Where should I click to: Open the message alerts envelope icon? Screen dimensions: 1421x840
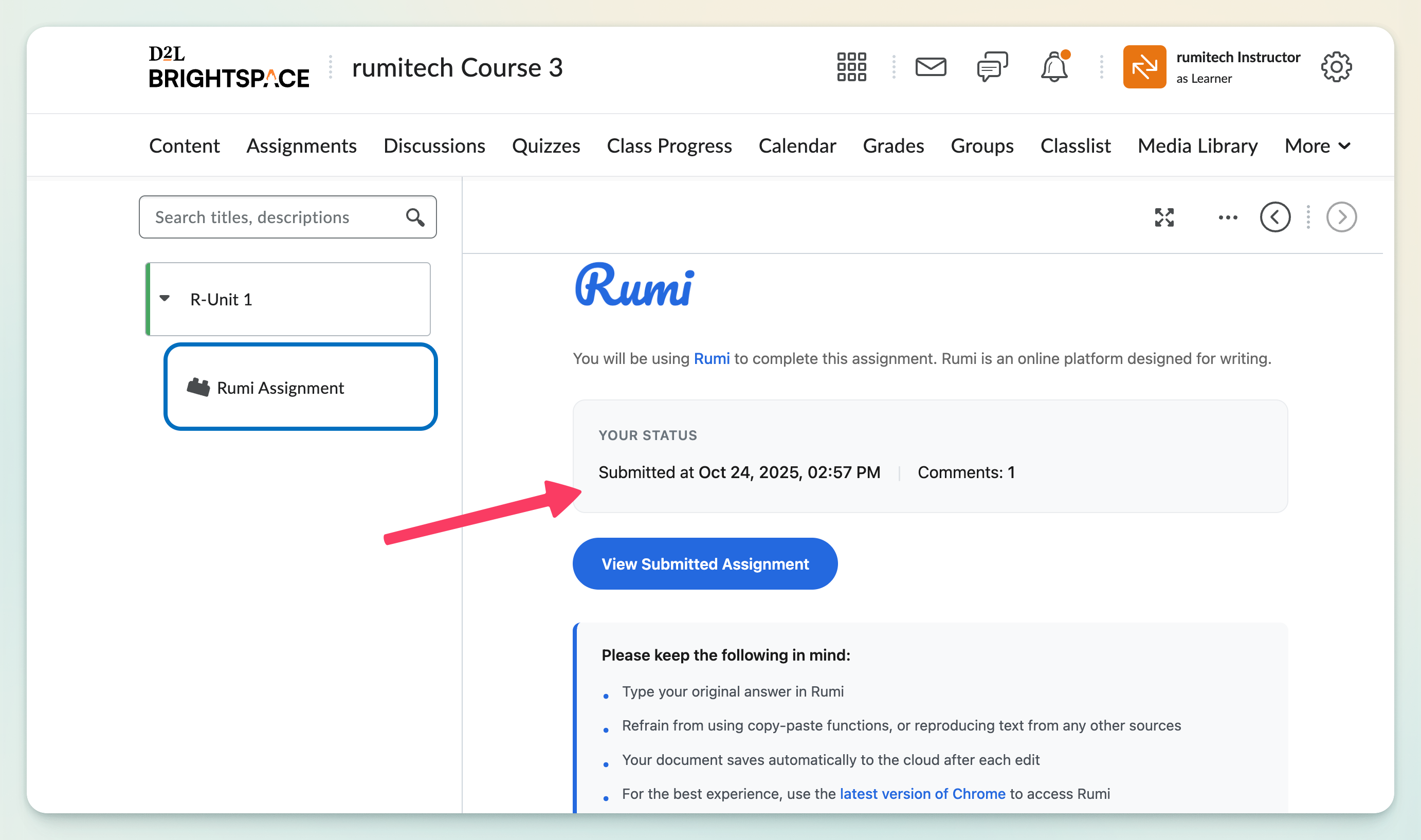931,67
